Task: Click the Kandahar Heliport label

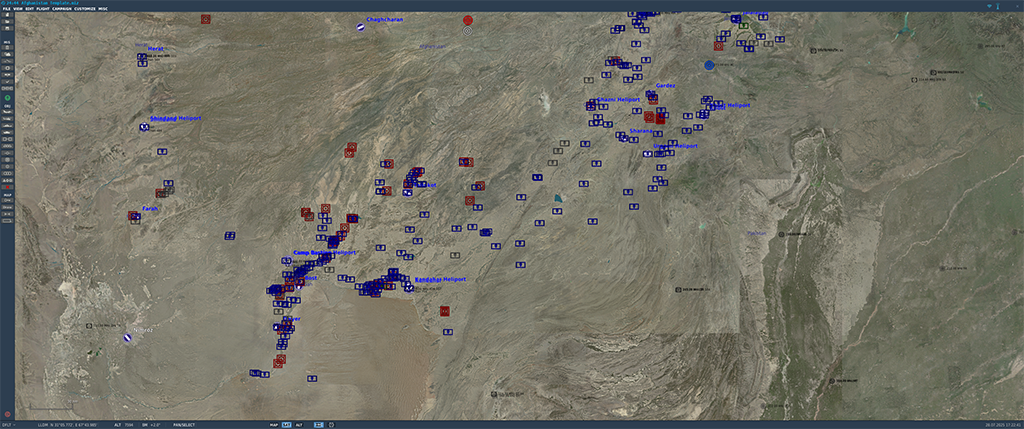Action: (x=440, y=278)
